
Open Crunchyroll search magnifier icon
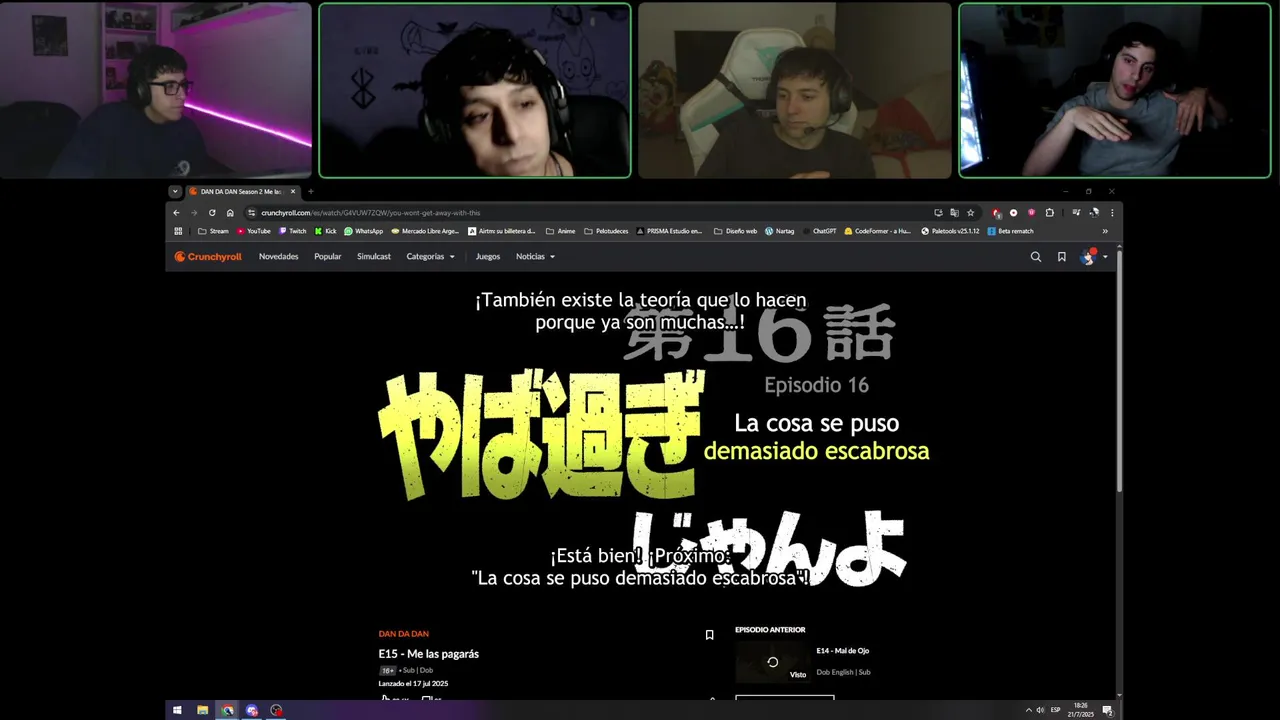(1036, 257)
